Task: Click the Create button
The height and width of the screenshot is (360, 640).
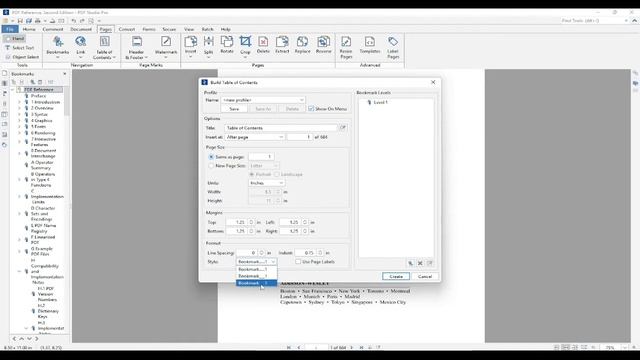Action: (396, 276)
